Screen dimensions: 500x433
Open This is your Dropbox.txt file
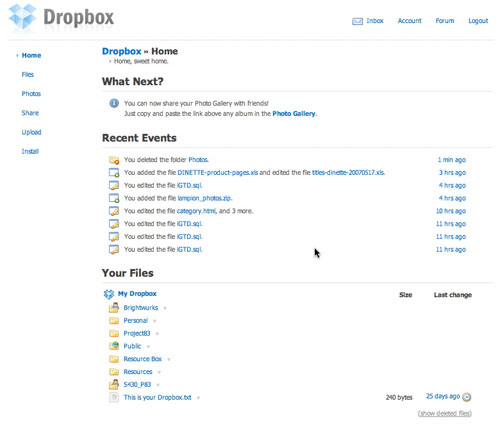(158, 397)
